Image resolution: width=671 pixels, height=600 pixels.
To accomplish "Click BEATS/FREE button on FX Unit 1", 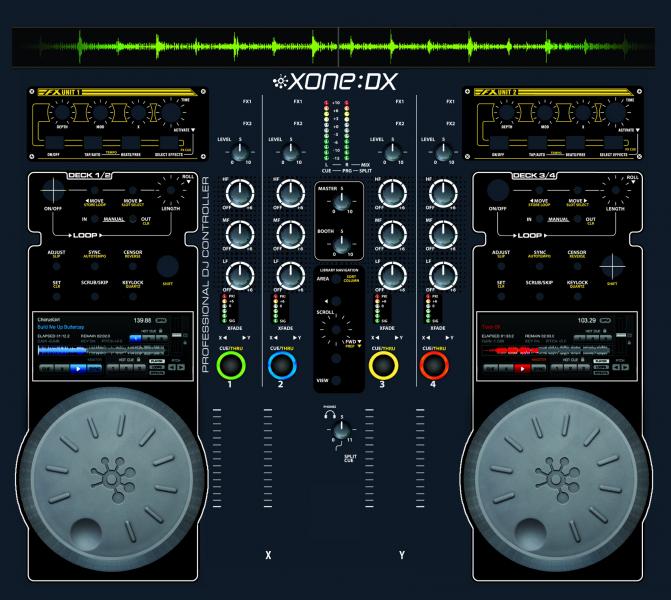I will coord(131,143).
